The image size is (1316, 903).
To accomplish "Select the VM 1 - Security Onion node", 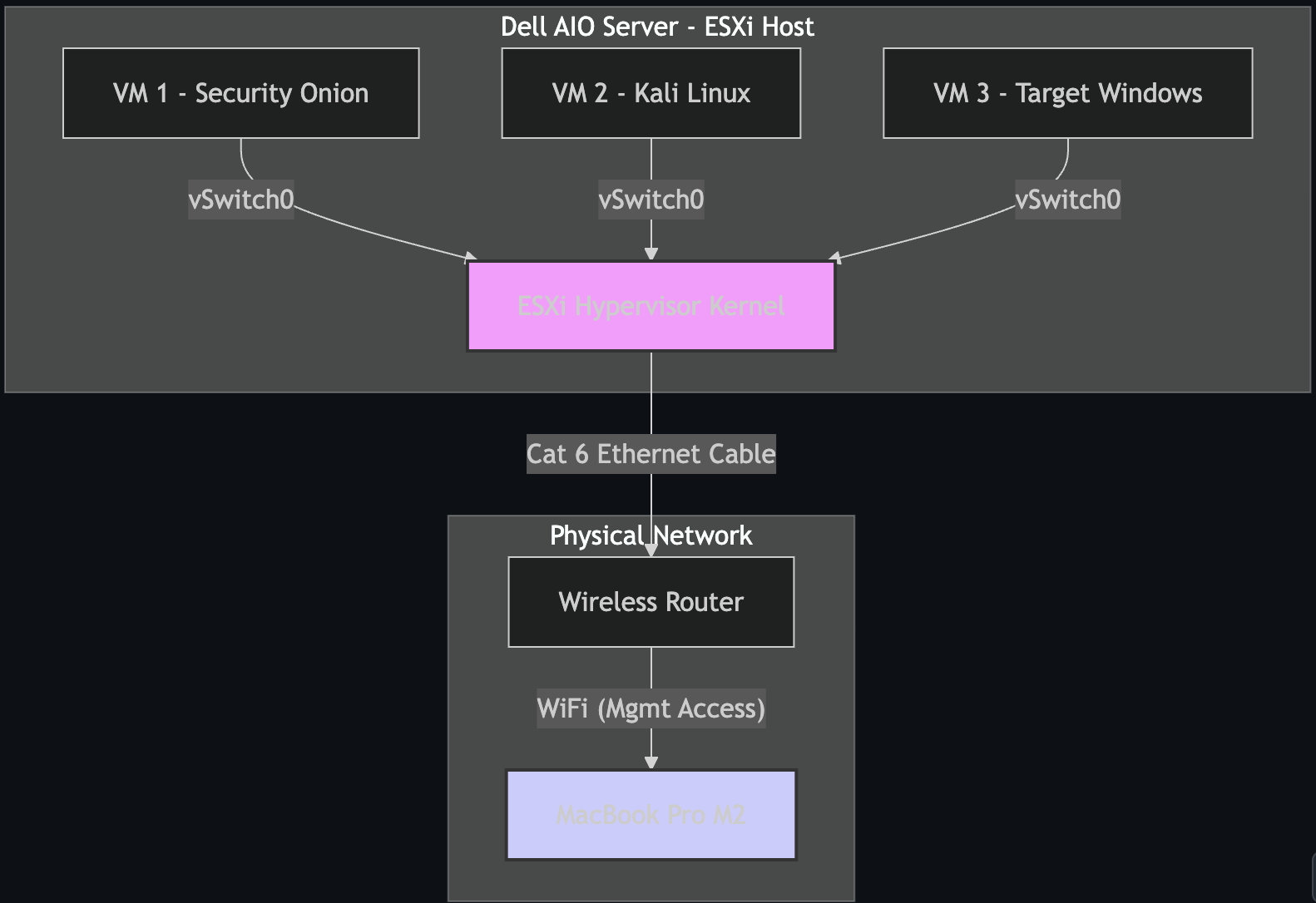I will point(240,93).
